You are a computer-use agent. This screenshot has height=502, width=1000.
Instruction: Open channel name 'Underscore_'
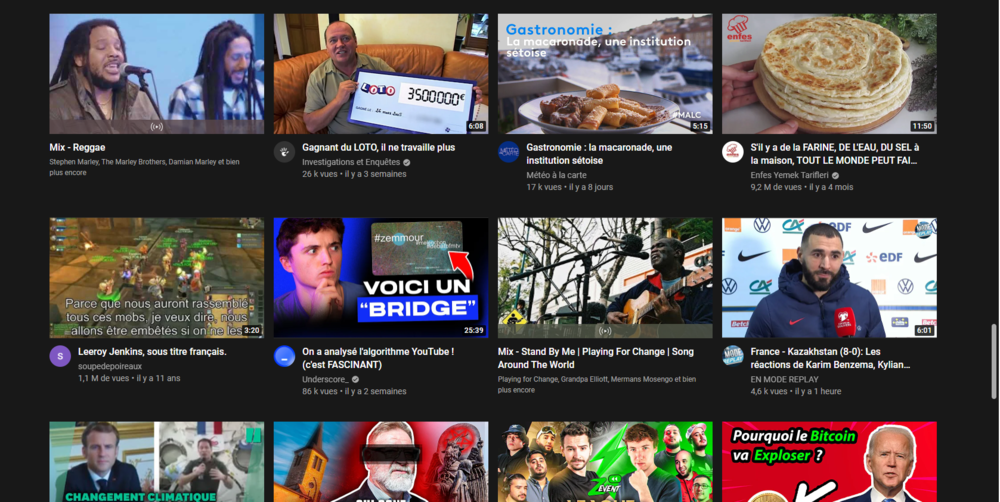click(326, 380)
